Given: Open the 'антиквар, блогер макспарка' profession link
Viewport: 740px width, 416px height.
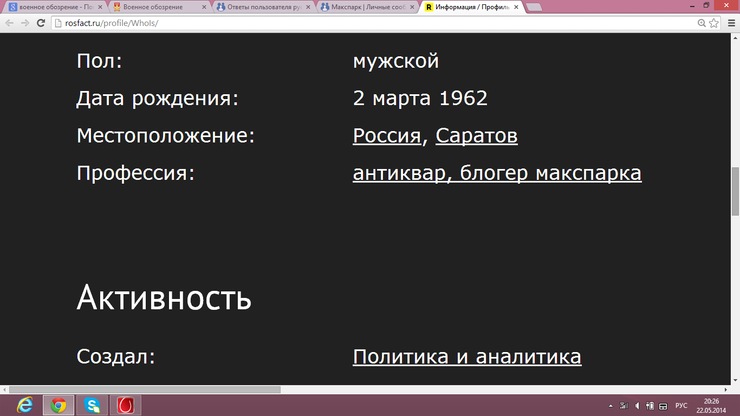Looking at the screenshot, I should tap(497, 173).
